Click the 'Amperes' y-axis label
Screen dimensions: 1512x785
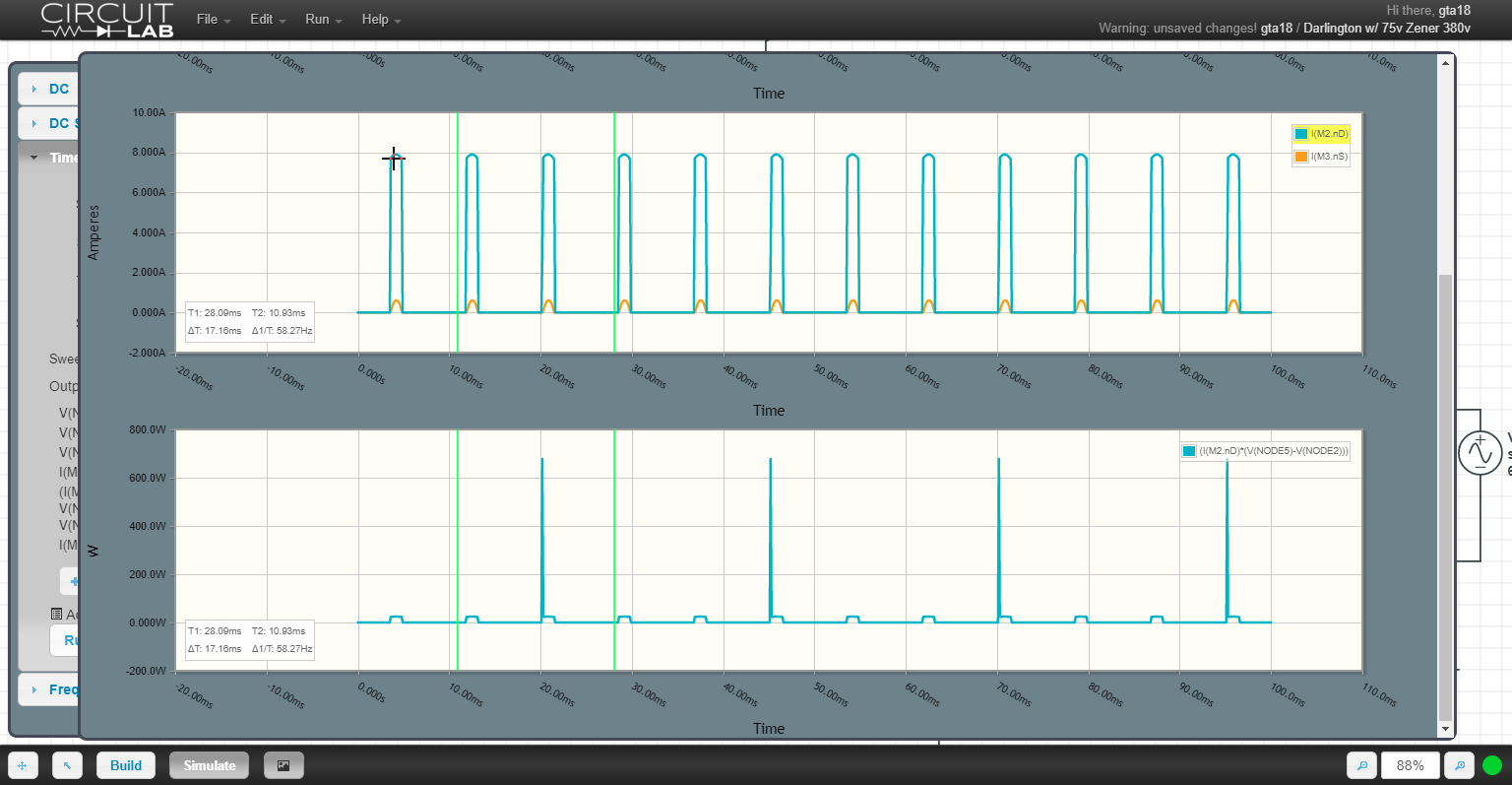click(94, 232)
